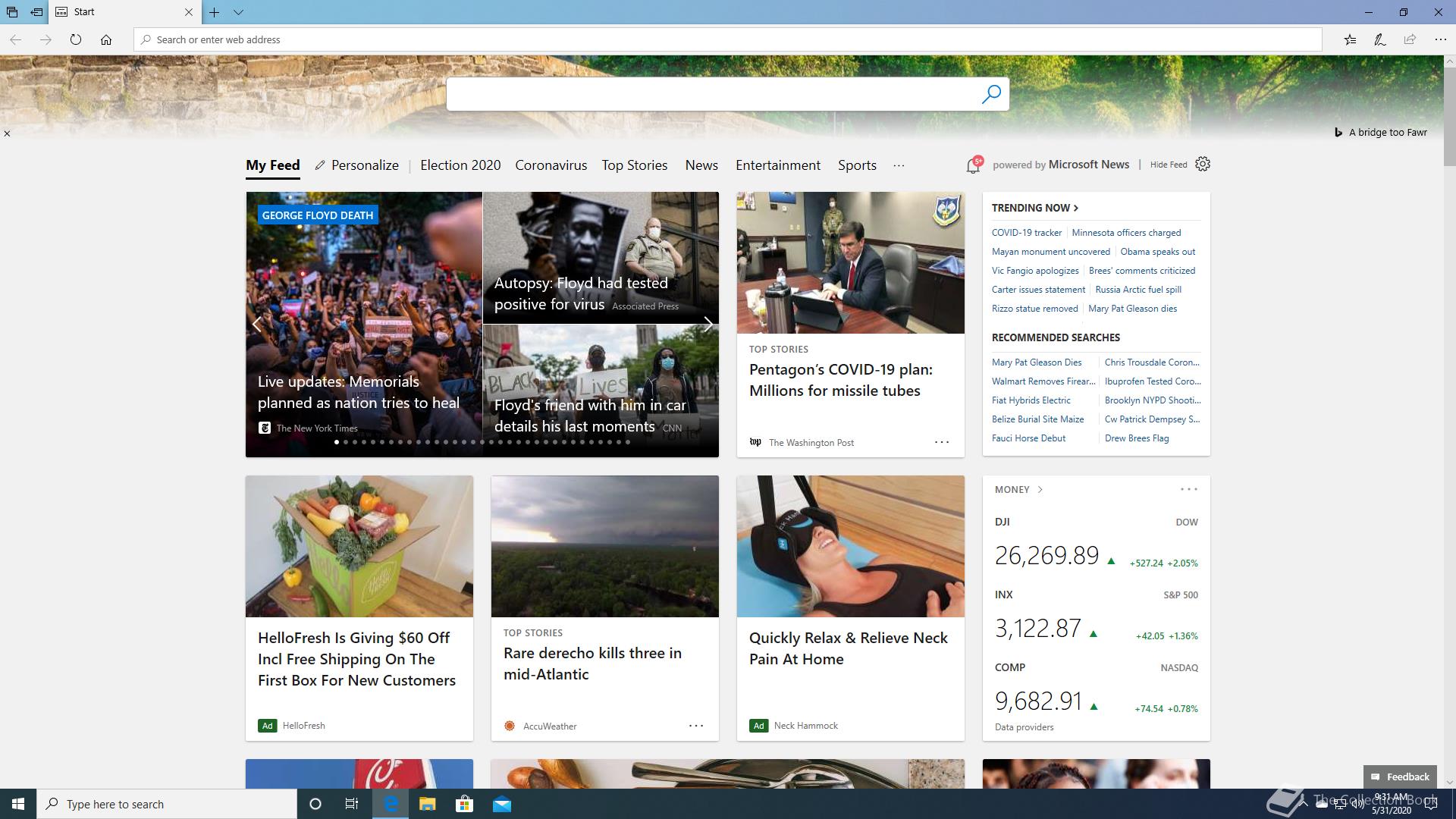1456x819 pixels.
Task: Switch to News tab
Action: [x=701, y=165]
